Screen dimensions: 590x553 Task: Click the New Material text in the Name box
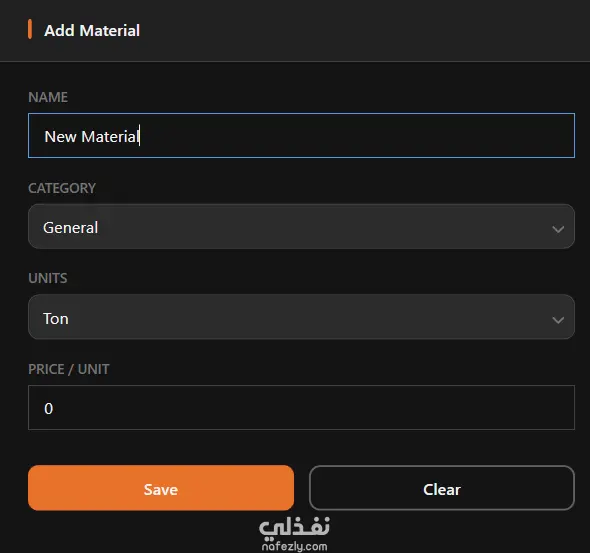pyautogui.click(x=91, y=137)
